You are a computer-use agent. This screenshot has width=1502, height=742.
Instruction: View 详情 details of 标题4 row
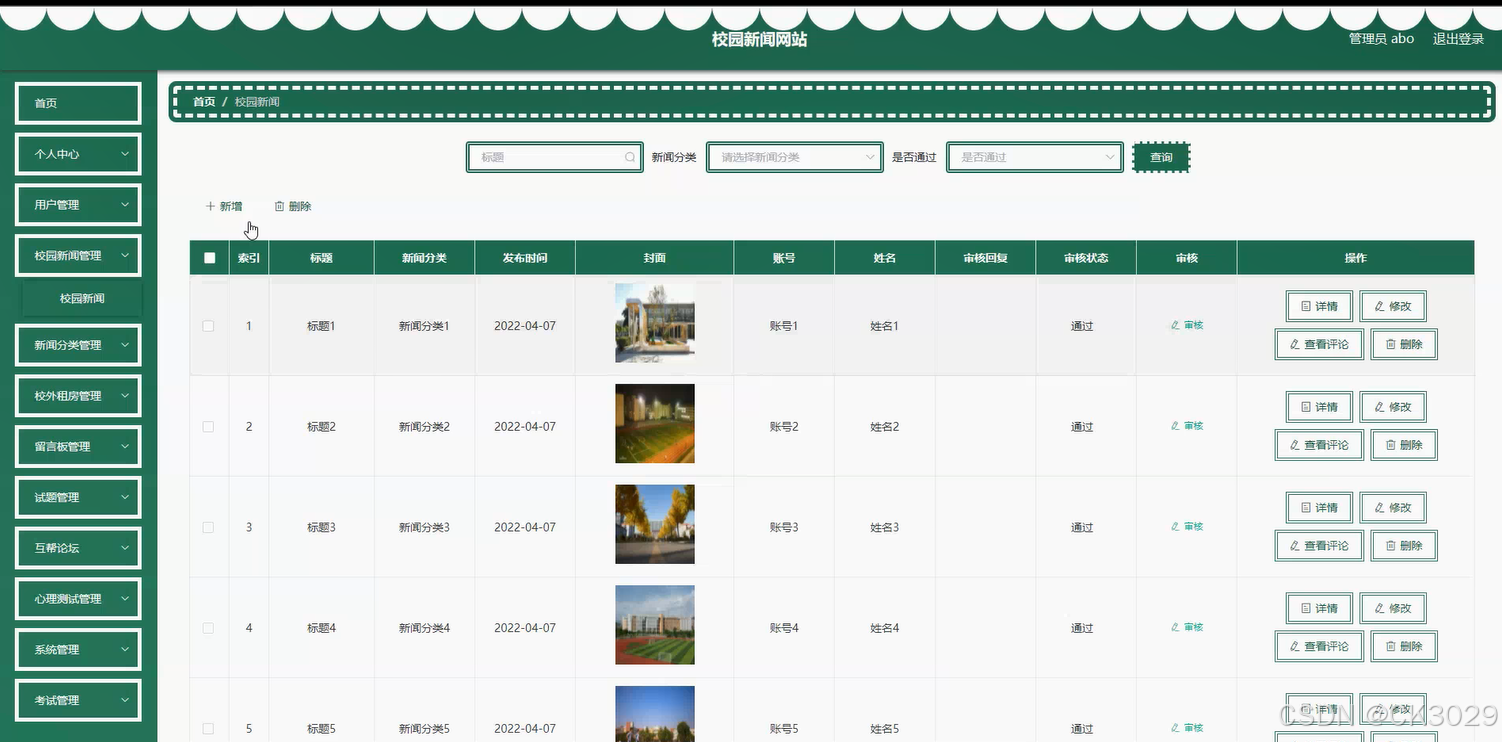coord(1319,608)
